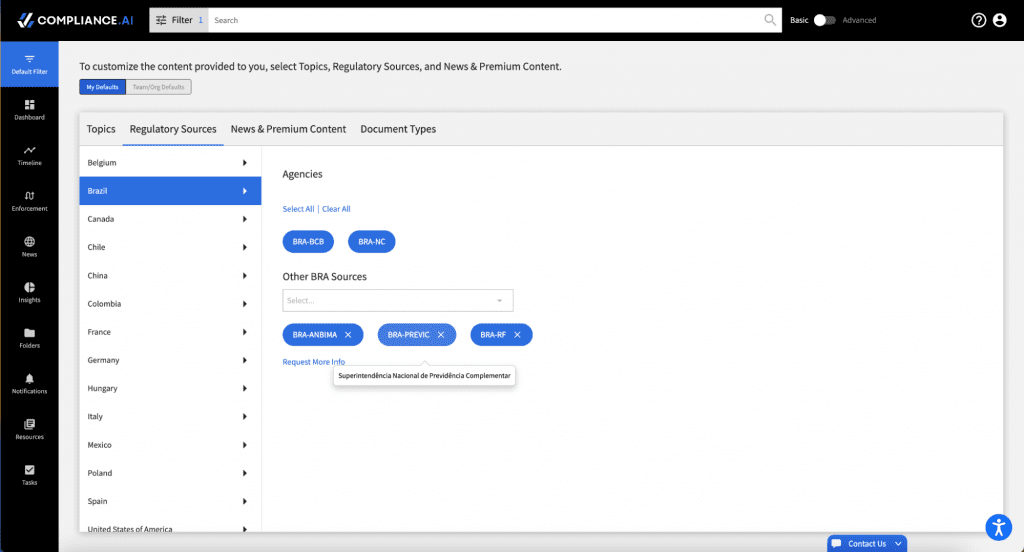
Task: Select Team/Org Defaults option
Action: (159, 87)
